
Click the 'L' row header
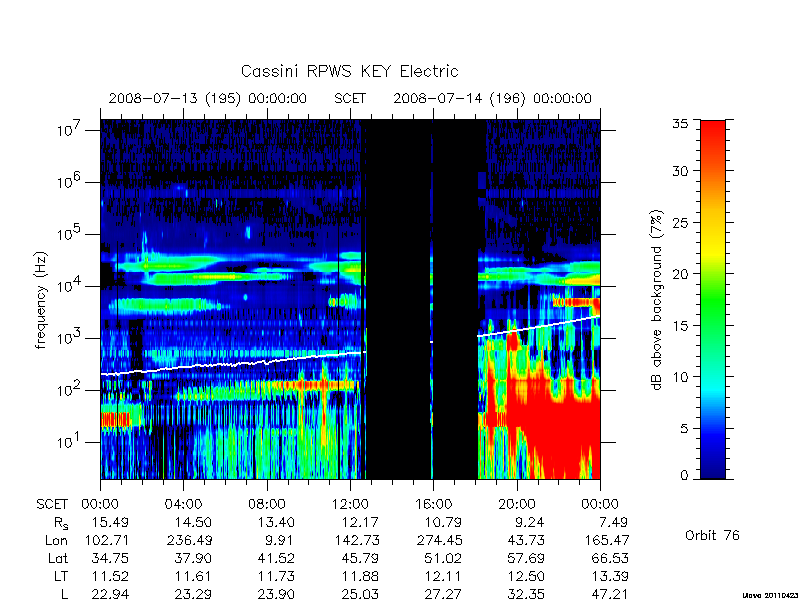pyautogui.click(x=64, y=594)
